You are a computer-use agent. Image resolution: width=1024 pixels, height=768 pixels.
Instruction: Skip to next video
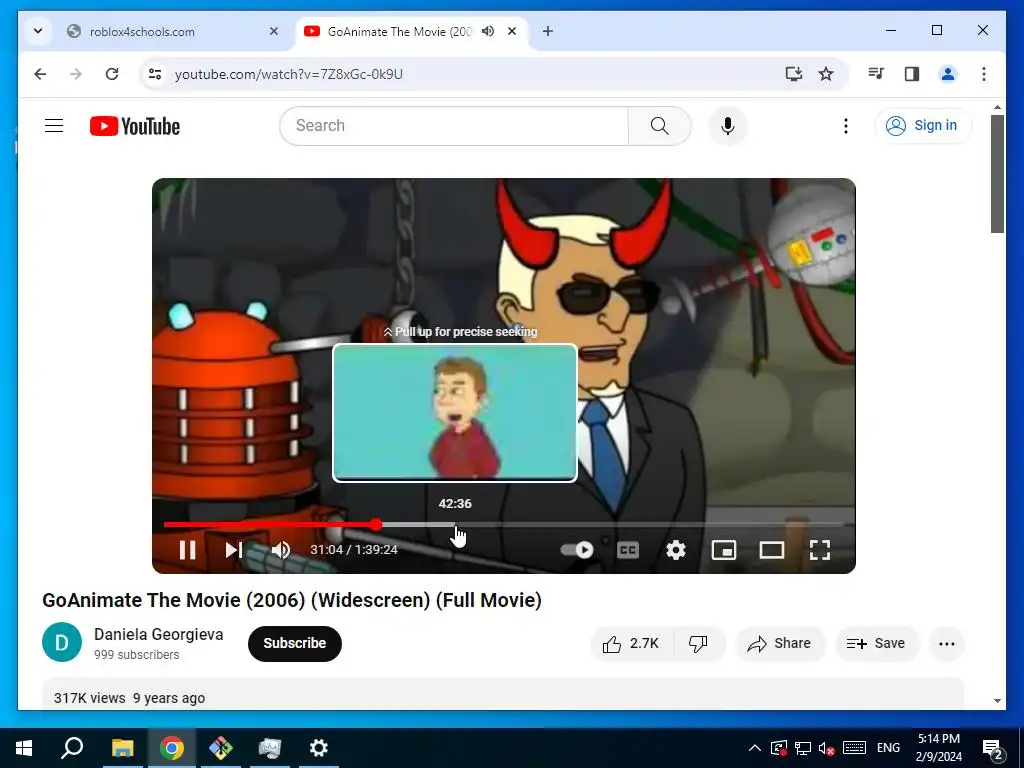click(x=234, y=550)
